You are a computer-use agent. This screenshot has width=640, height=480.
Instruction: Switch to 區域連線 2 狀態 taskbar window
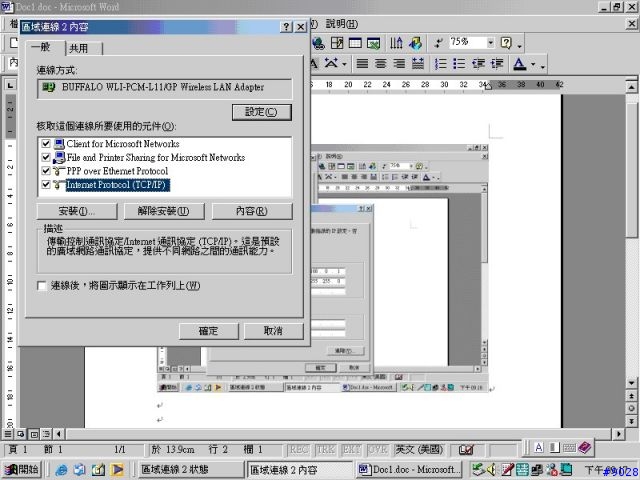coord(190,469)
